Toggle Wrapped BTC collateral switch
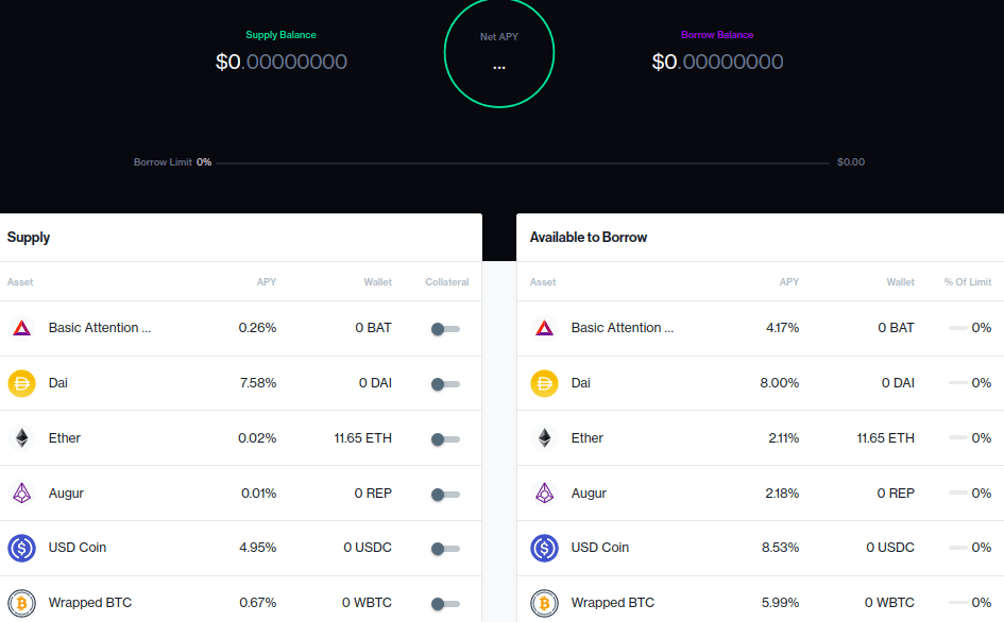The height and width of the screenshot is (622, 1004). 445,604
